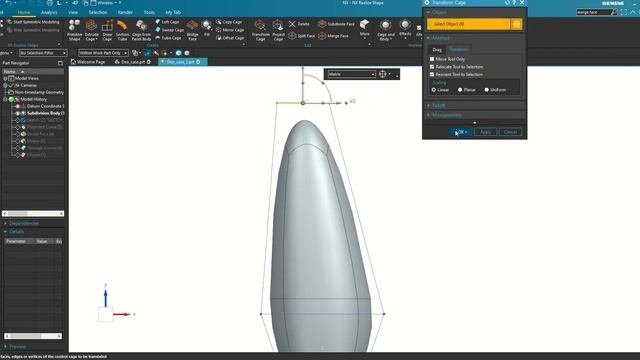Open the Render ribbon tab

[x=125, y=13]
